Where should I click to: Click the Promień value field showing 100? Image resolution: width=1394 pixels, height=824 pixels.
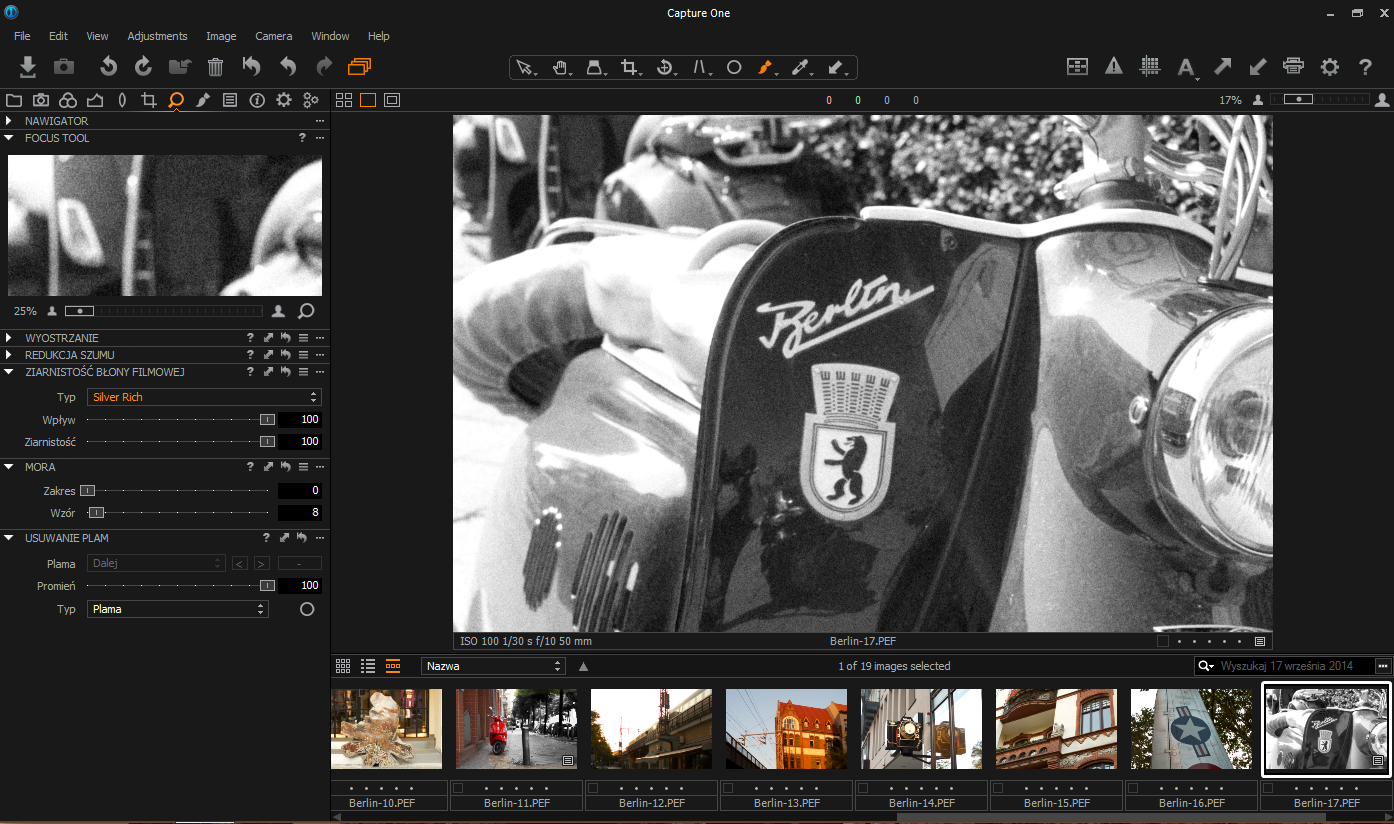300,586
